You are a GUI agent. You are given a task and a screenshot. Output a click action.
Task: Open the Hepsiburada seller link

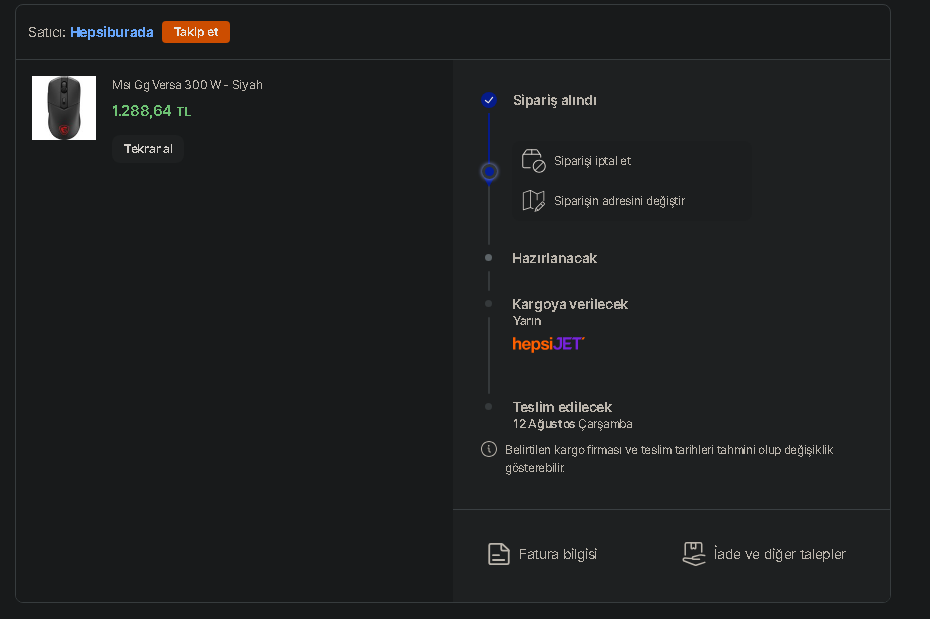coord(112,32)
